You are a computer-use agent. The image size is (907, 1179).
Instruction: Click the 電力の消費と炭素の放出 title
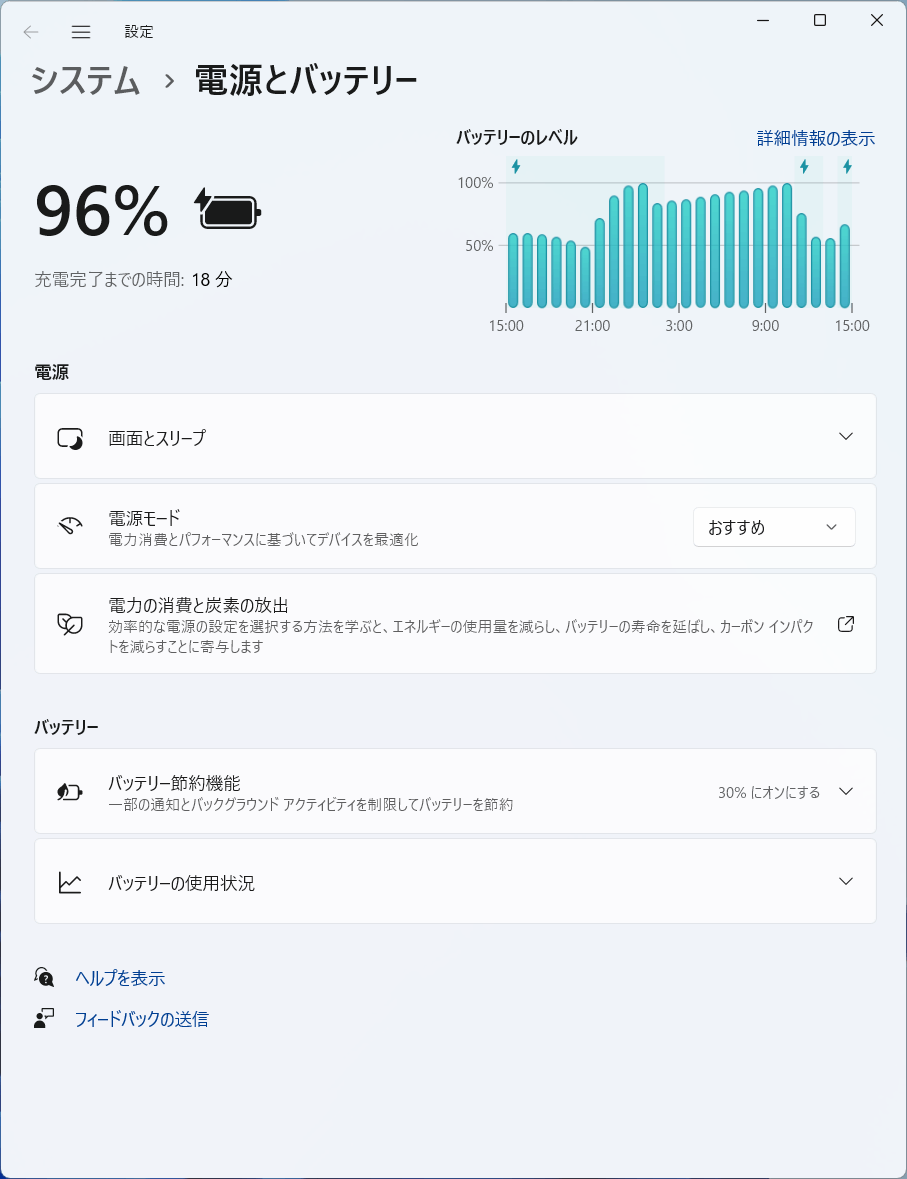199,605
